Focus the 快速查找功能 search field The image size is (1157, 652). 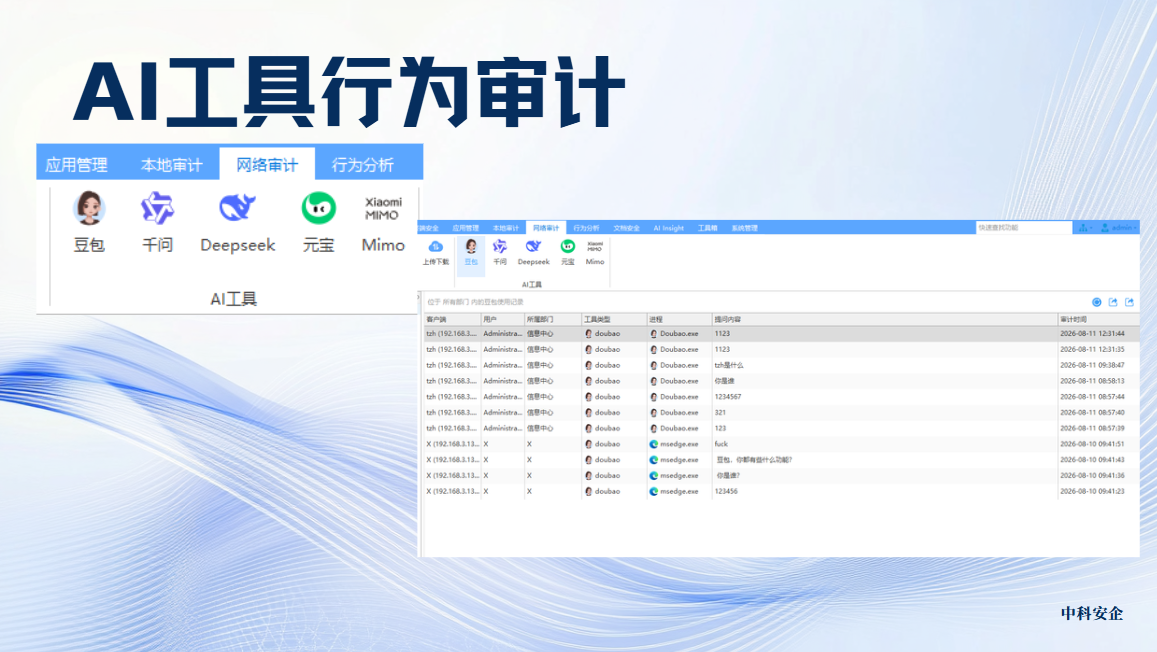click(x=1023, y=228)
